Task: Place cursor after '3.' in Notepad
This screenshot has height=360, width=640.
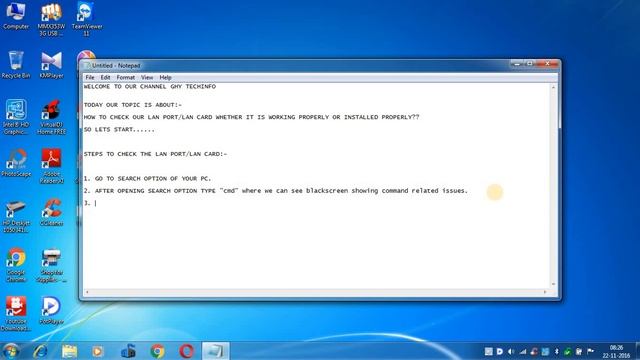Action: click(95, 203)
